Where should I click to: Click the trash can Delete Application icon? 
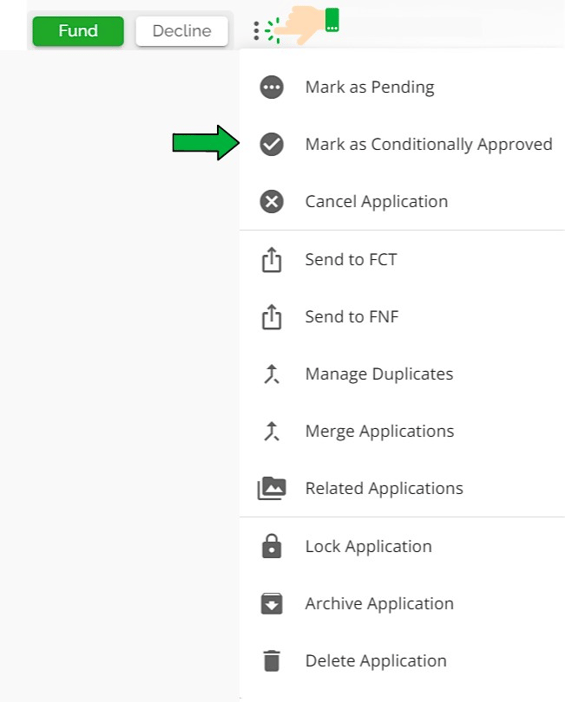coord(271,661)
